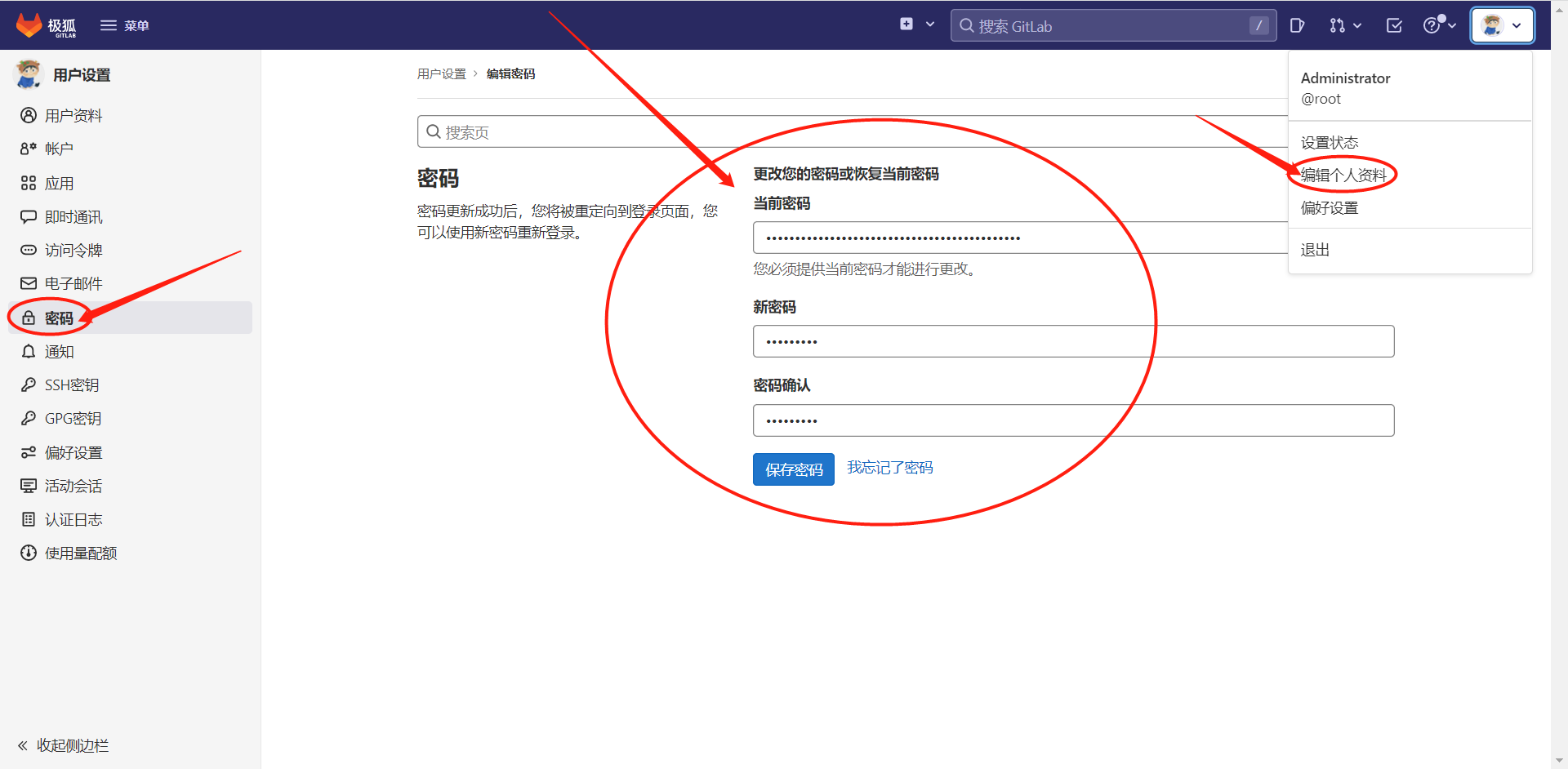Go to SSH密钥 settings
The height and width of the screenshot is (769, 1568).
click(x=71, y=384)
